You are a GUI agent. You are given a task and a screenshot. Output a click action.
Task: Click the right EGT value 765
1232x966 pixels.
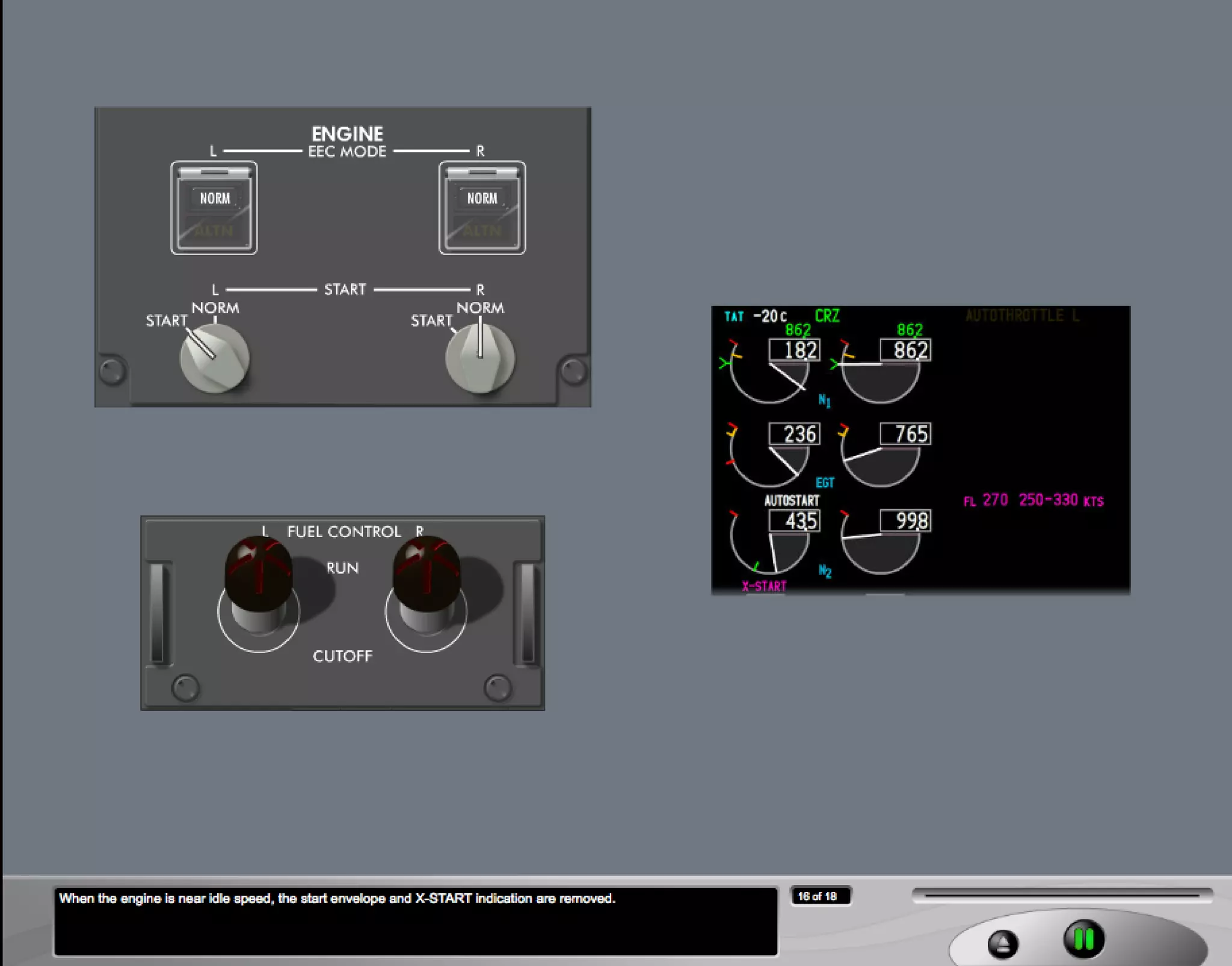(905, 434)
